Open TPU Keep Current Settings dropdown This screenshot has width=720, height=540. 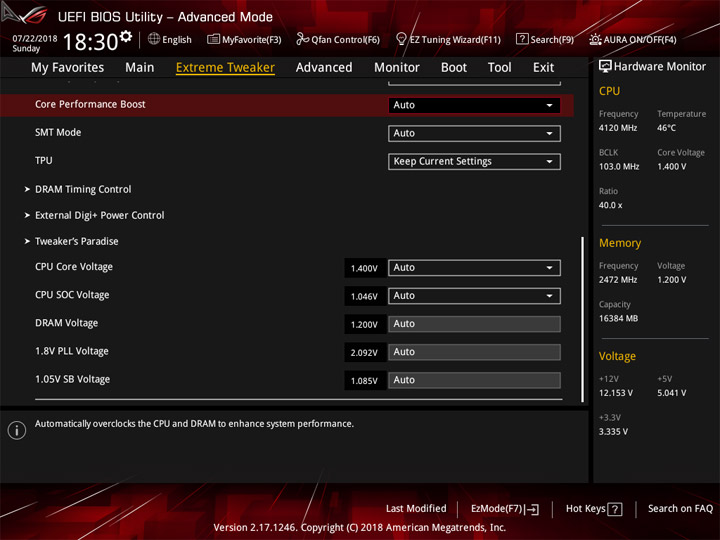coord(474,162)
